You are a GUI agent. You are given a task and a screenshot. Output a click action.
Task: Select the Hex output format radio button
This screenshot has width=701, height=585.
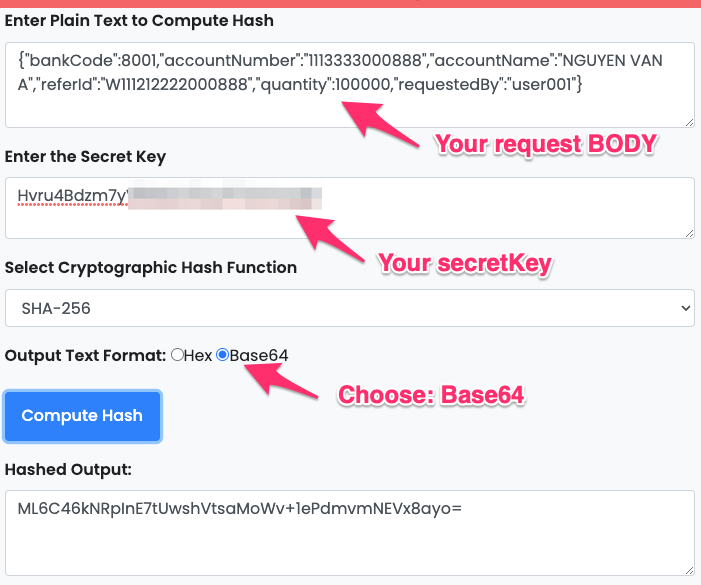pyautogui.click(x=178, y=355)
